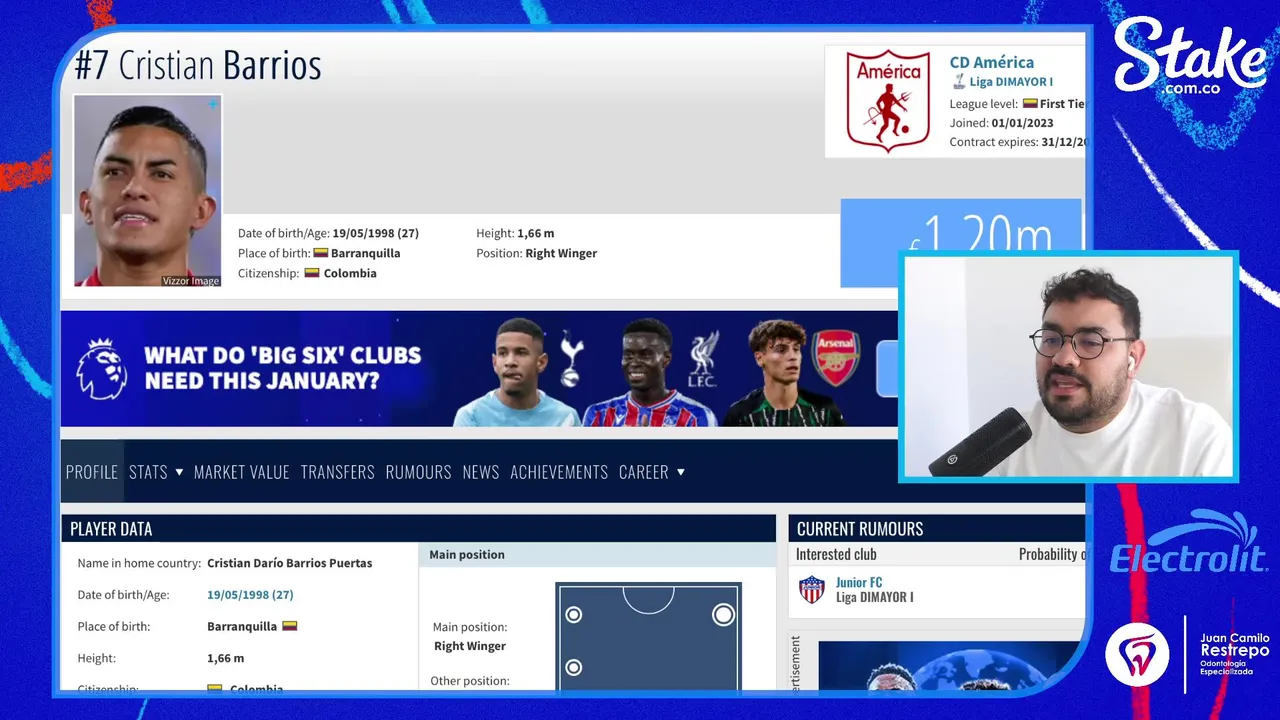Click the "Player Data" section heading
This screenshot has width=1280, height=720.
click(111, 528)
